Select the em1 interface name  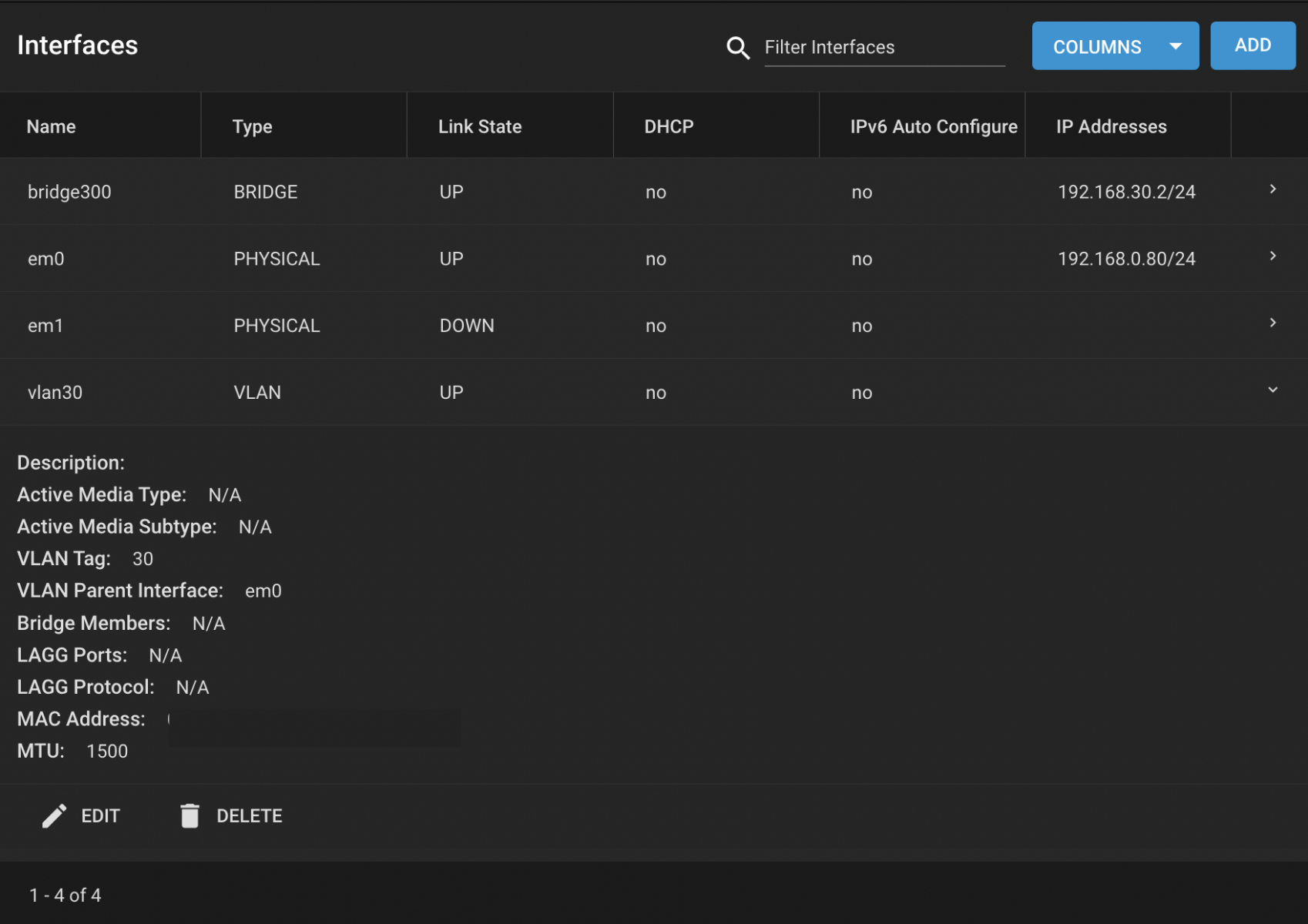point(45,326)
